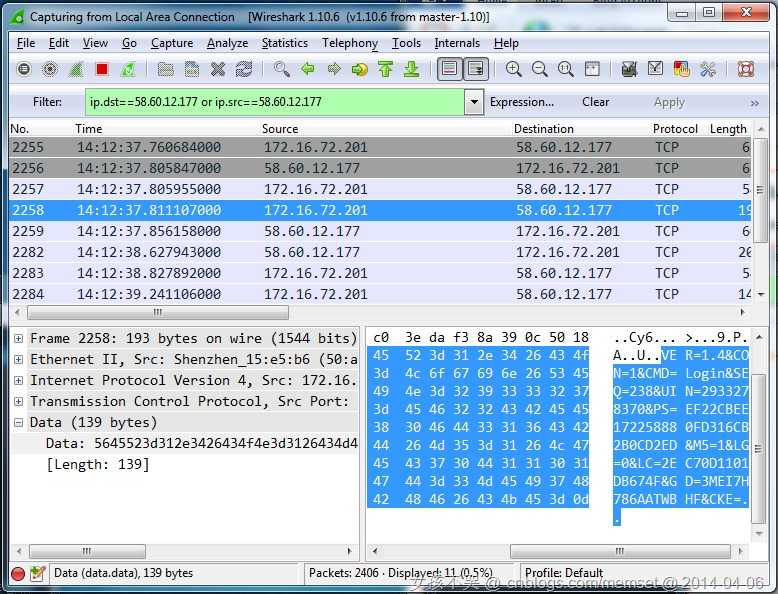Toggle packet list colorize button

point(450,69)
